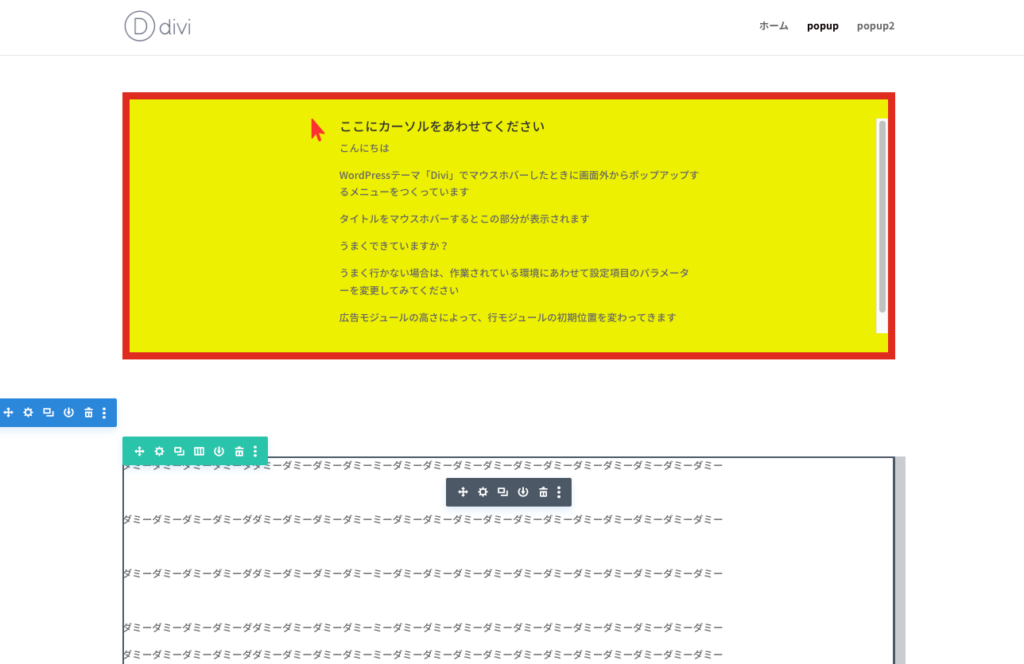Expand more options dots in green row toolbar
This screenshot has width=1024, height=664.
coord(255,451)
